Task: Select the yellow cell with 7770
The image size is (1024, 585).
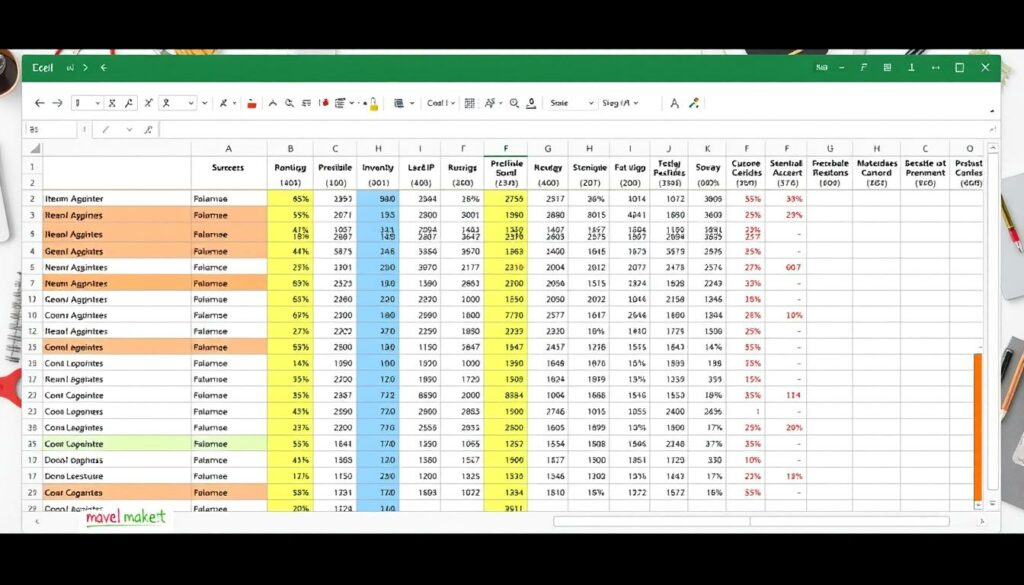Action: 505,315
